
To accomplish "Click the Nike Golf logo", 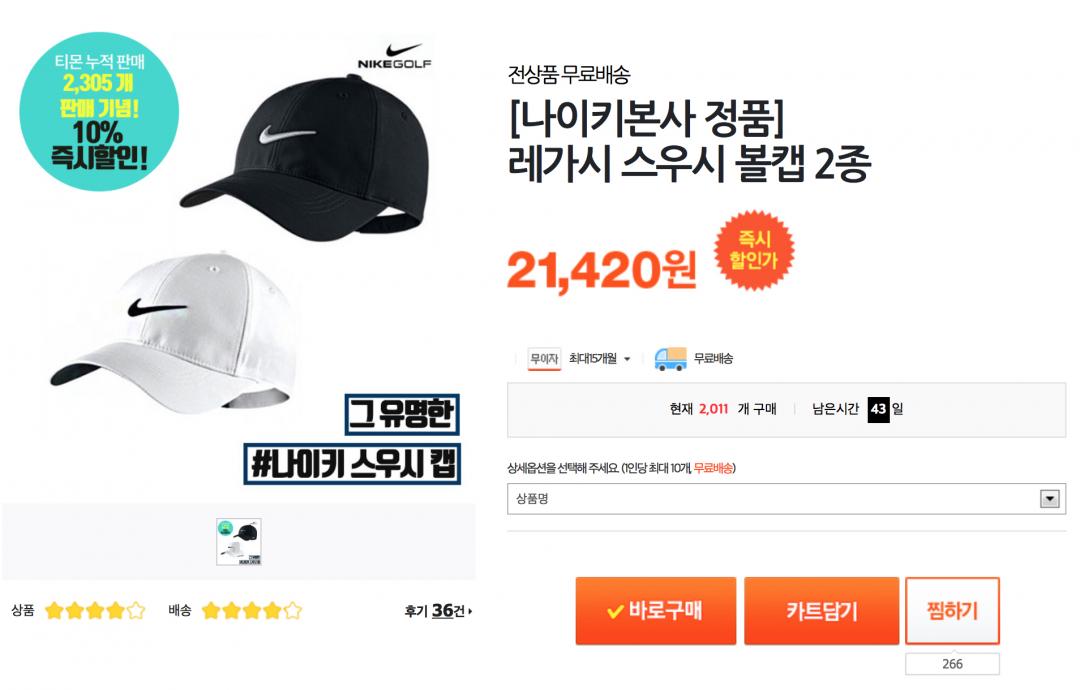I will pos(395,56).
